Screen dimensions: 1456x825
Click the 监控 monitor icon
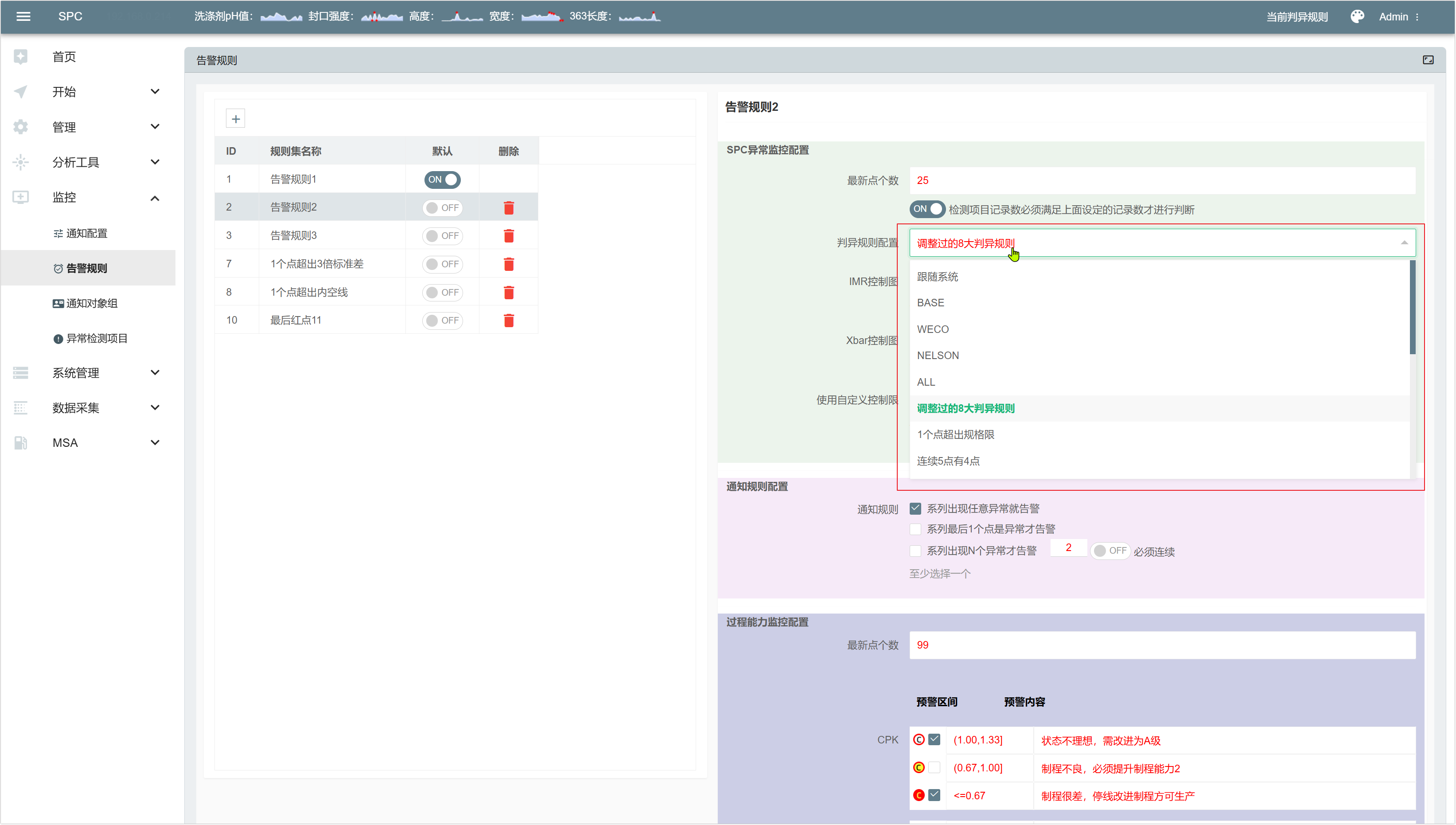[20, 197]
